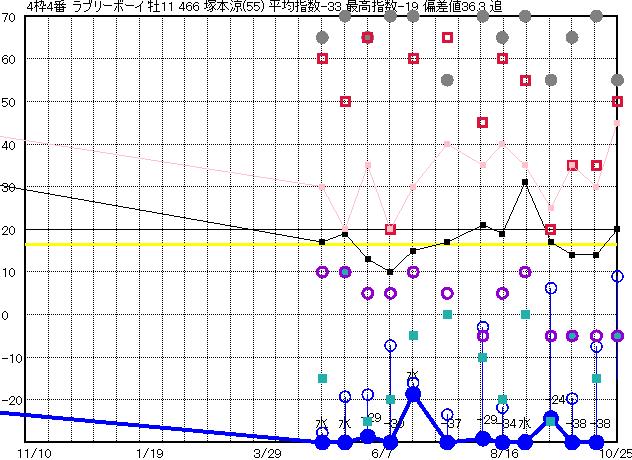Click the highest open blue circle at the right edge
Screen dimensions: 632x460
[618, 276]
